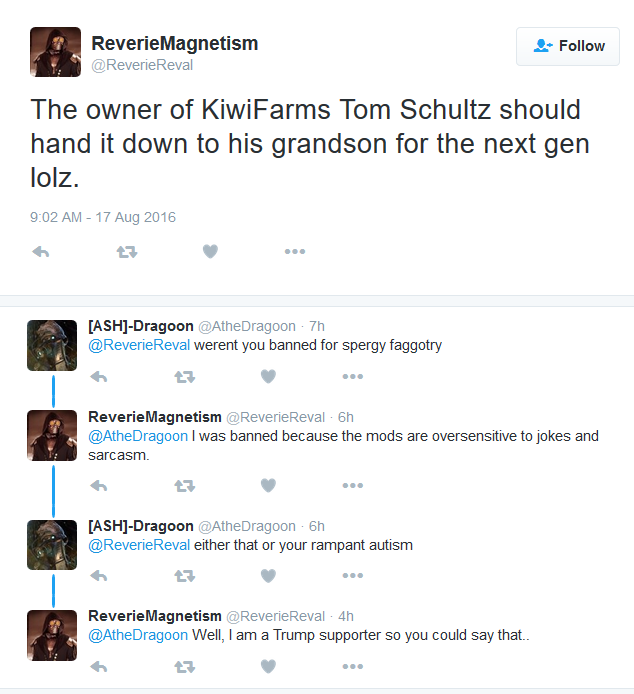Open the 9:02 AM - 17 Aug 2016 timestamp
The image size is (634, 694).
coord(103,217)
